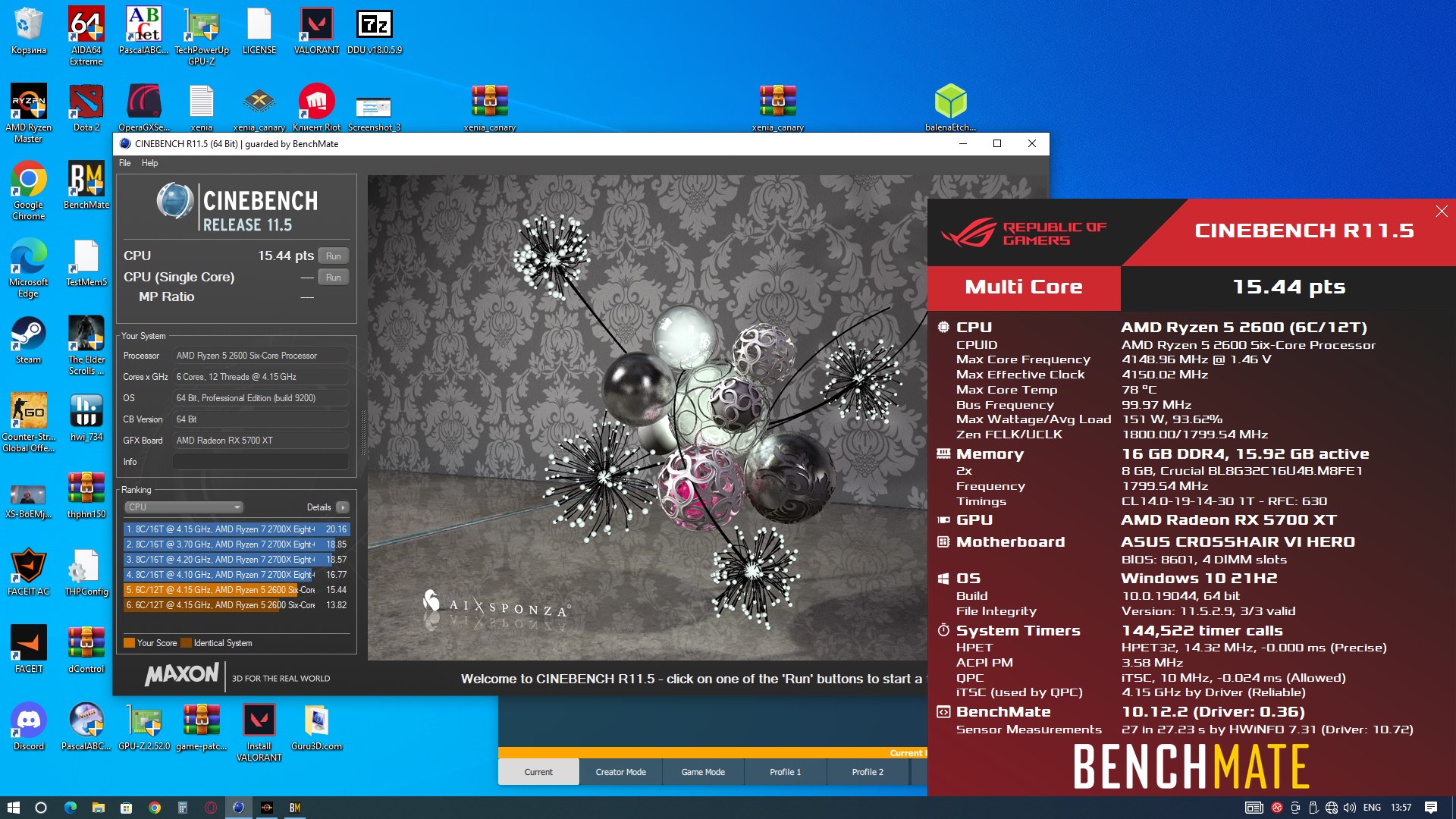Select ranking row 4 with score 16.77
The height and width of the screenshot is (819, 1456).
[x=236, y=575]
